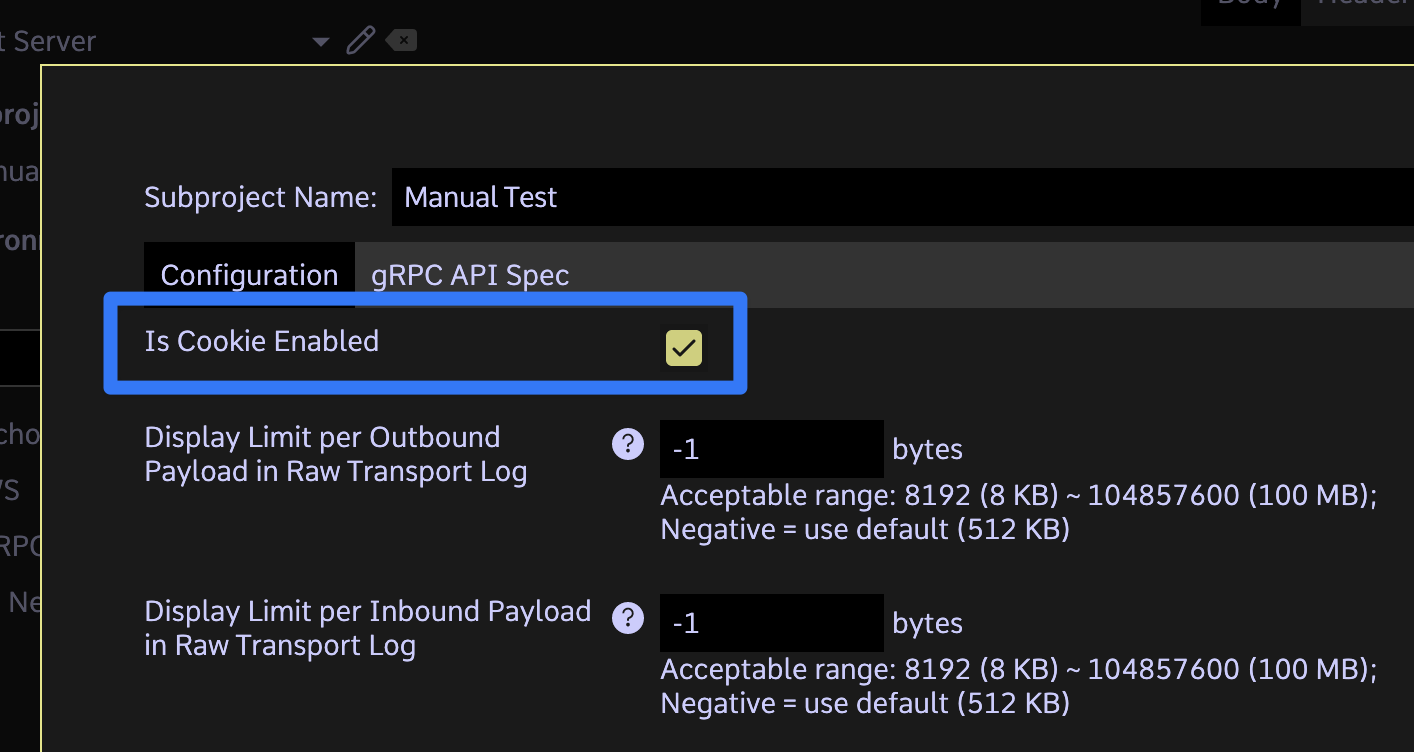Click the Subproject Name field containing Manual Test
Screen dimensions: 1414x752
[x=903, y=197]
